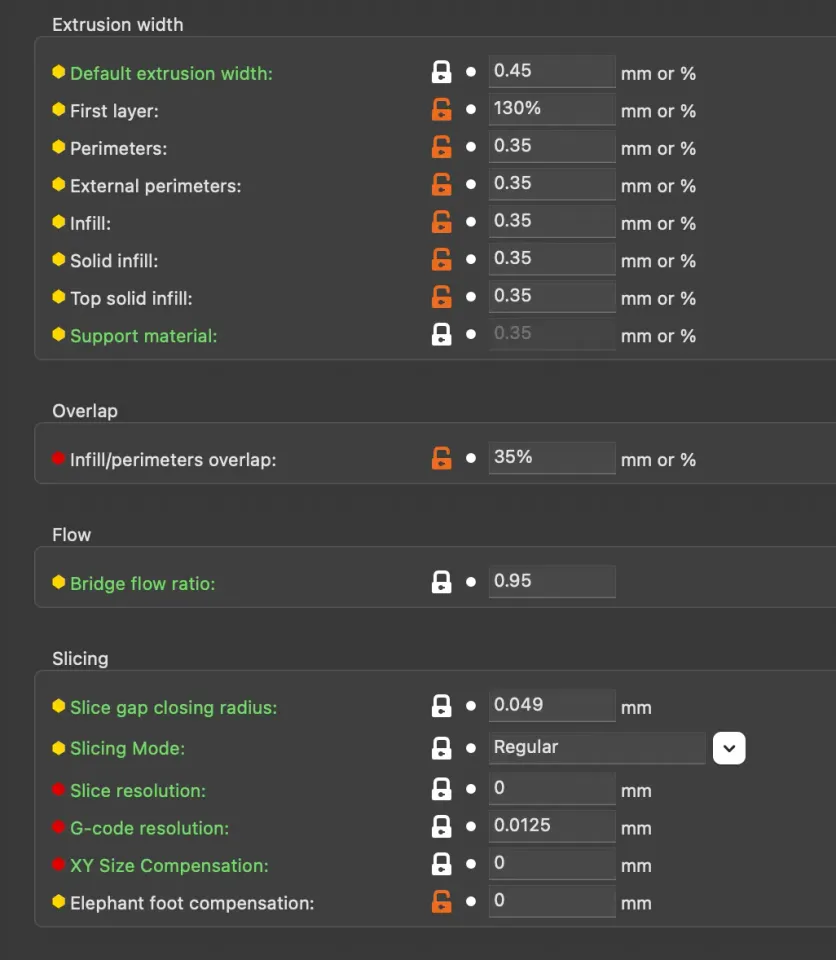Click the Bridge flow ratio input field

[x=551, y=581]
